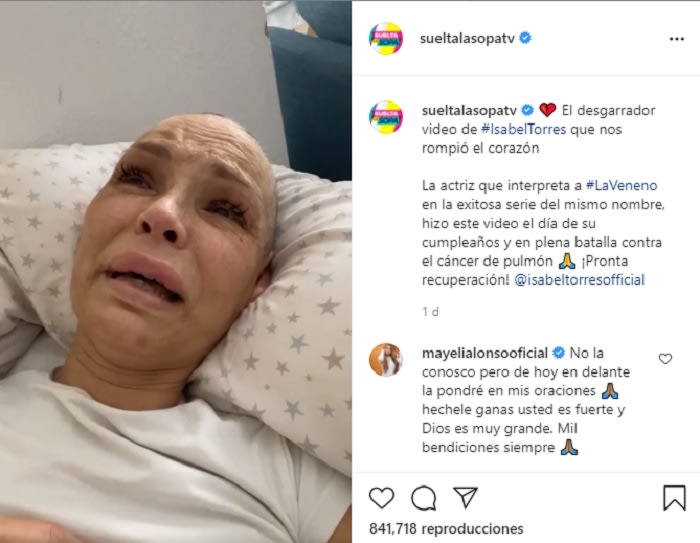Open the three-dot more options menu

677,39
